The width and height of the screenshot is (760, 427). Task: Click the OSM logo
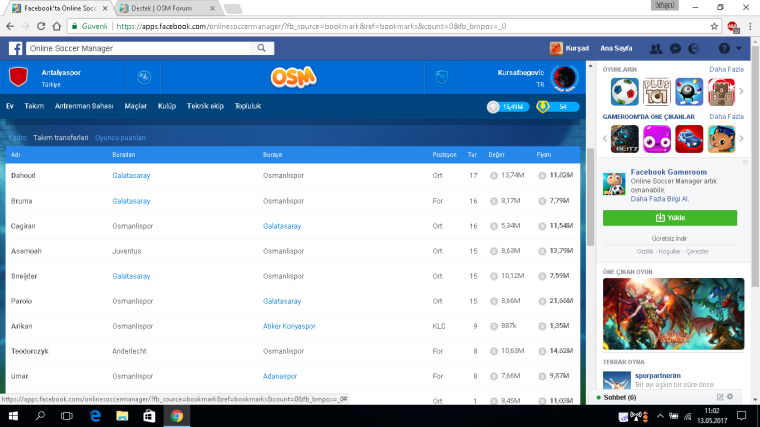[293, 77]
